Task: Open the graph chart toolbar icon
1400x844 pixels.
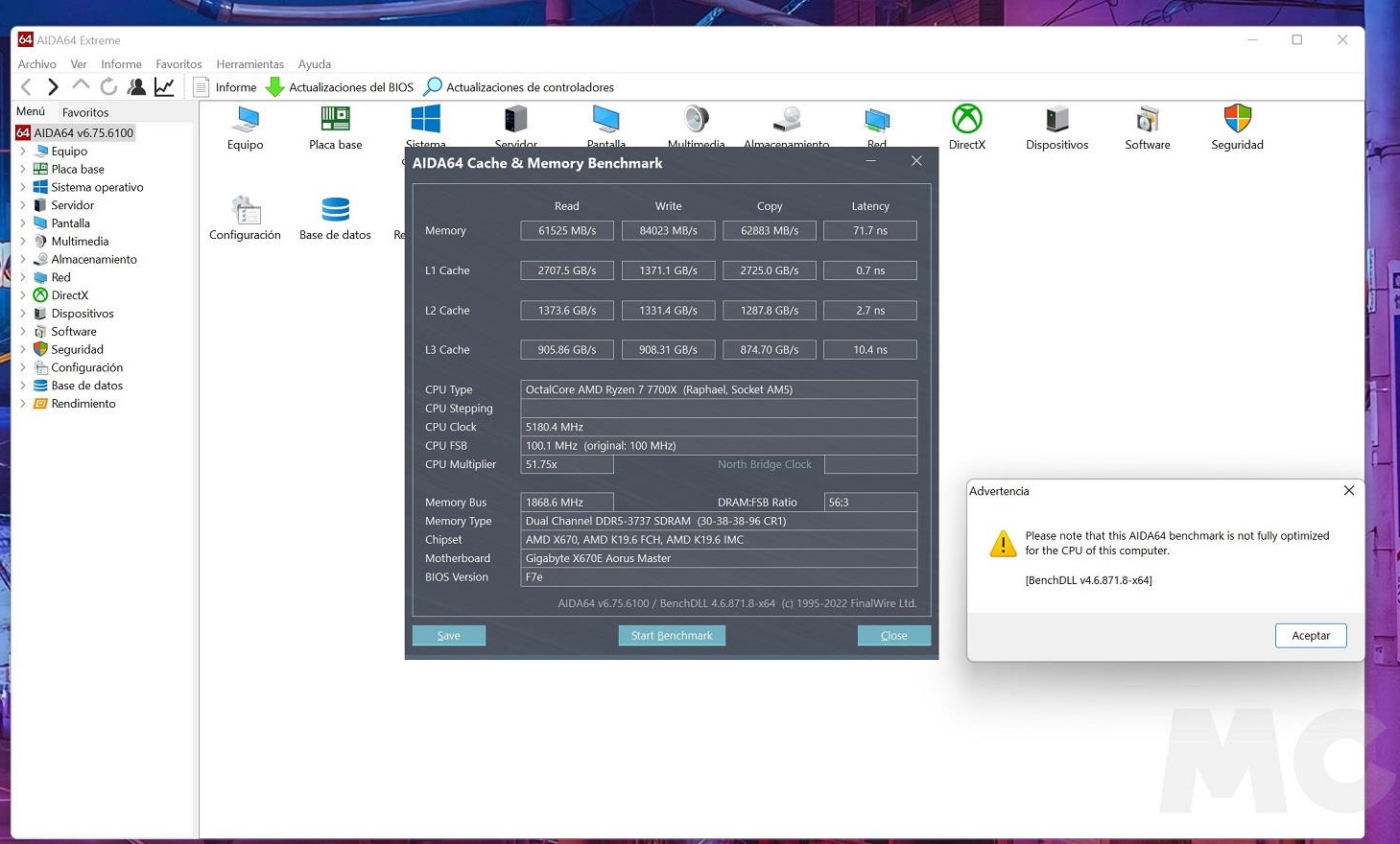Action: (x=164, y=87)
